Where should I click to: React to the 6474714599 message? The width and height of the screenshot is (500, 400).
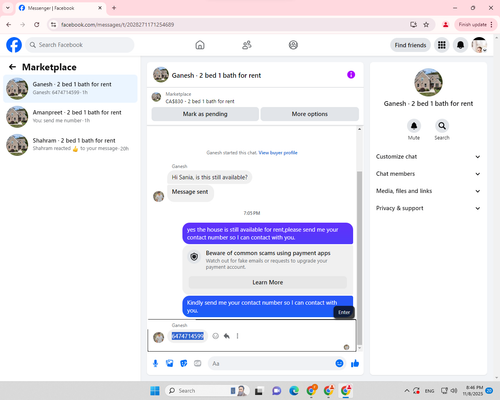[216, 336]
